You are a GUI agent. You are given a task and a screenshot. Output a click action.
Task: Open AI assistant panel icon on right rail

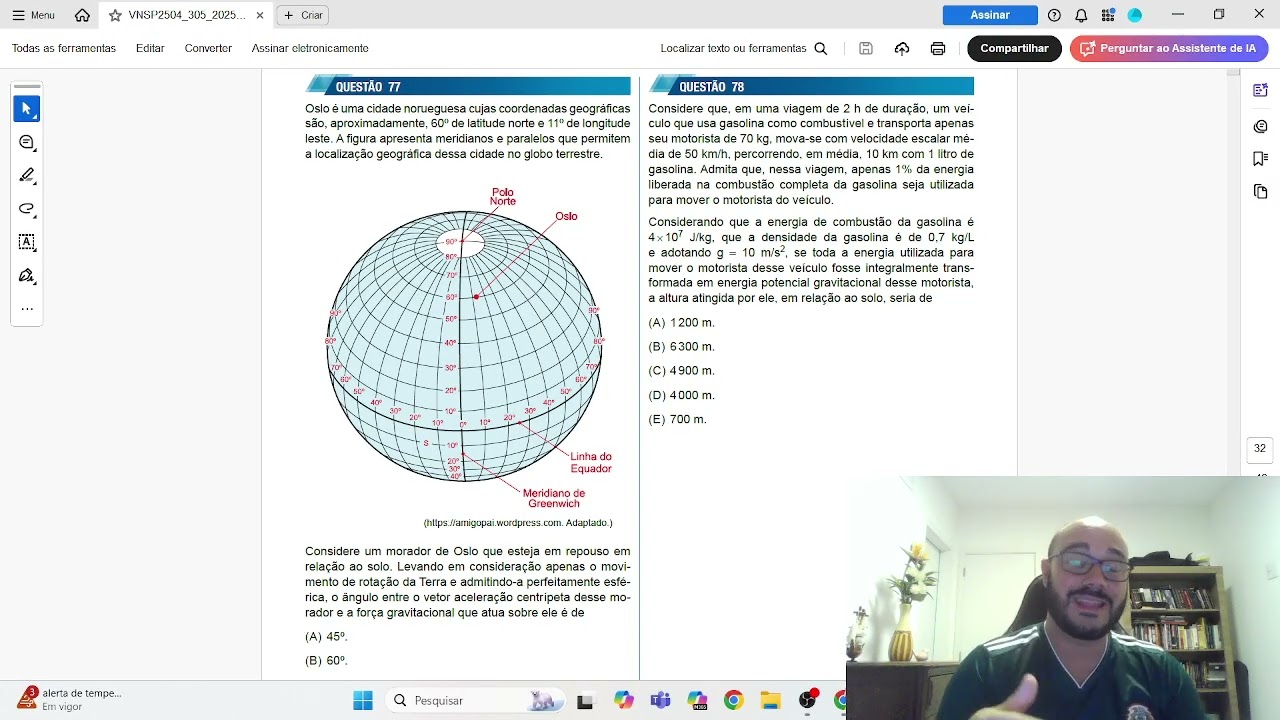coord(1260,90)
